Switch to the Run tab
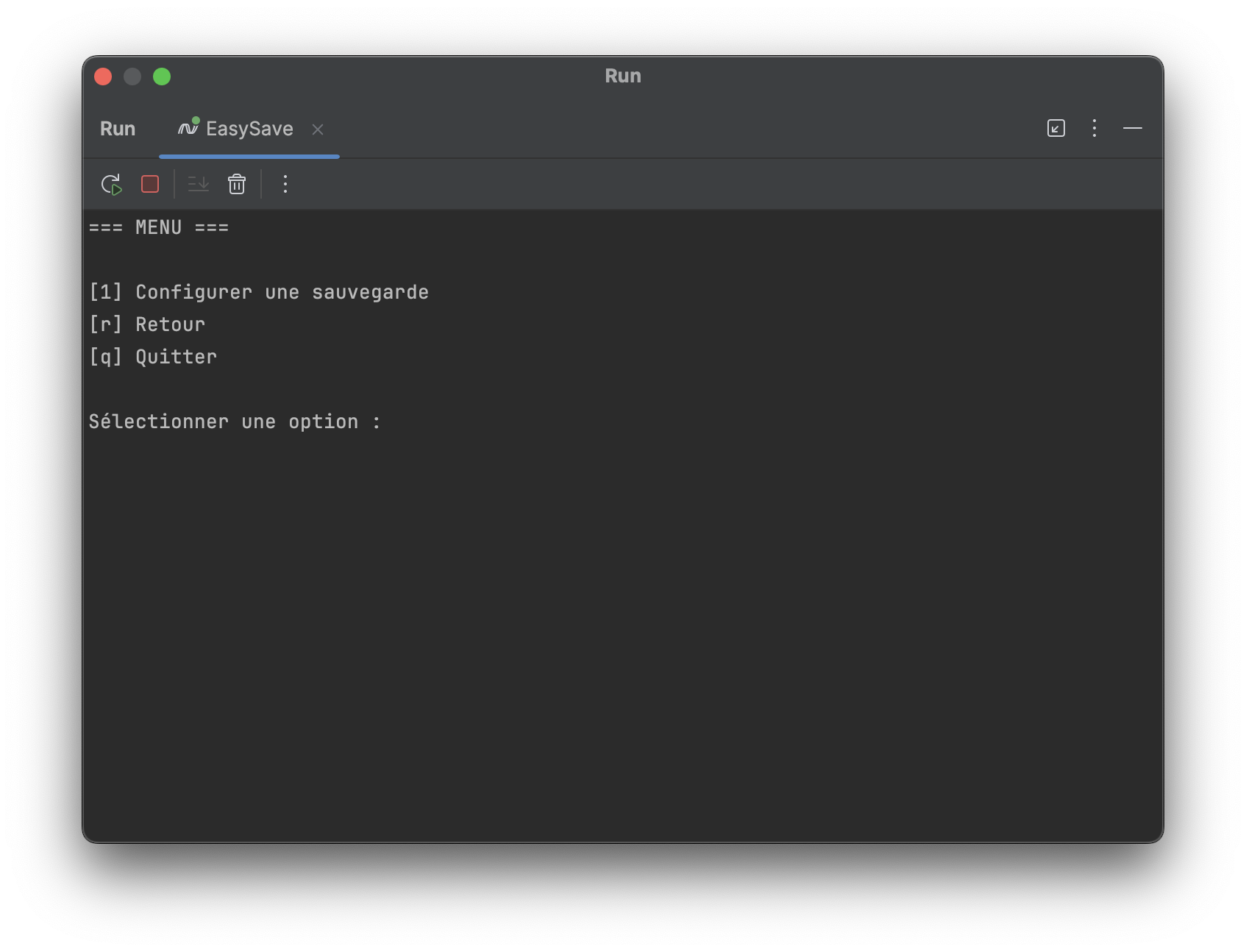1246x952 pixels. (117, 128)
